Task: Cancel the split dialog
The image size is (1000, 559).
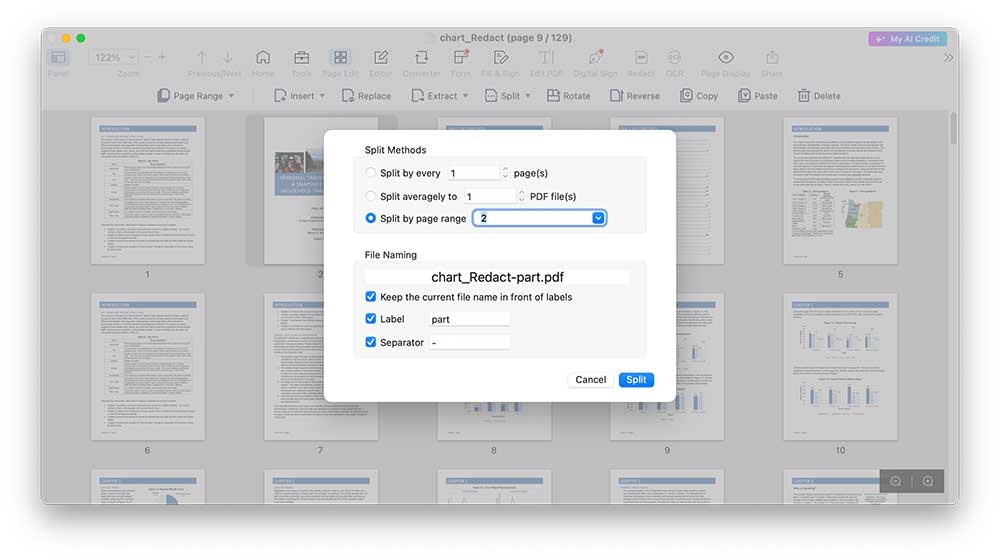Action: coord(590,380)
